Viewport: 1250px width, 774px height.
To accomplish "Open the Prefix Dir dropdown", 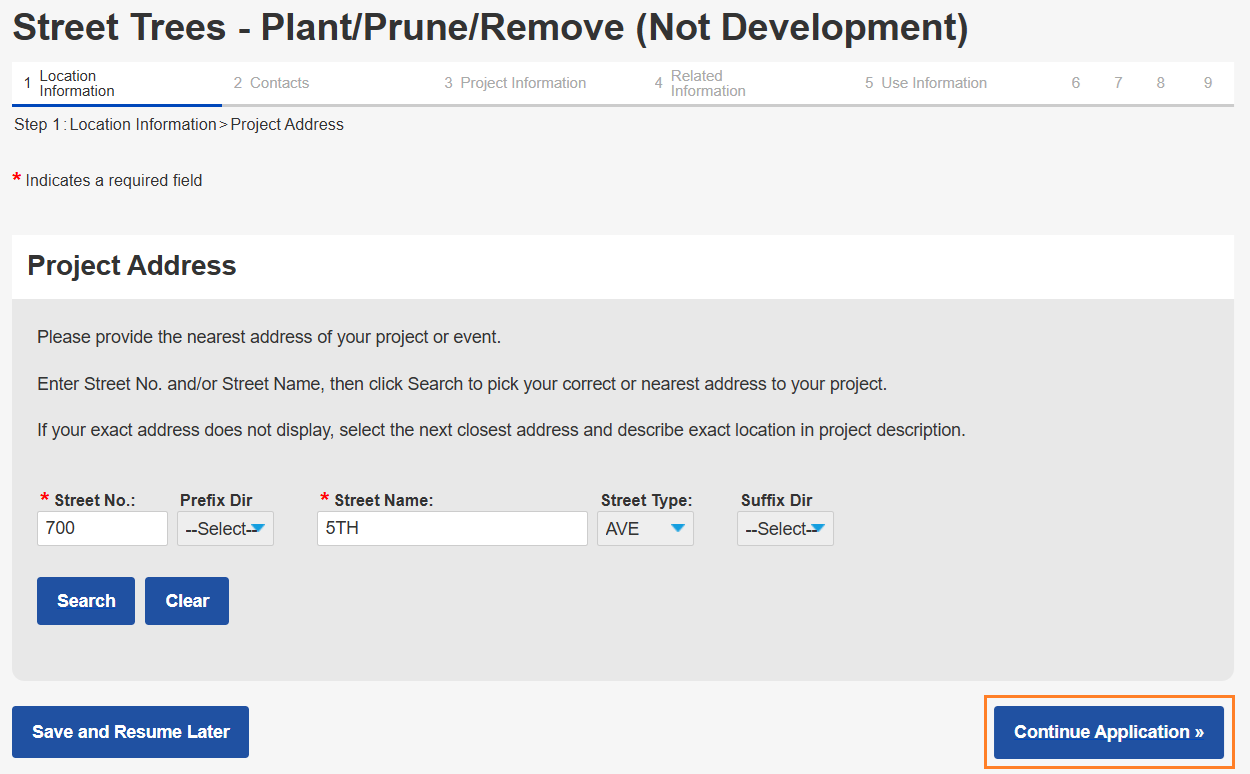I will click(225, 529).
